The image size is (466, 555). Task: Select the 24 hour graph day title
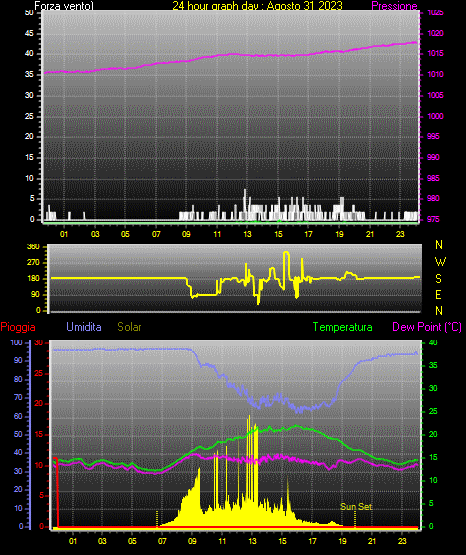click(257, 6)
